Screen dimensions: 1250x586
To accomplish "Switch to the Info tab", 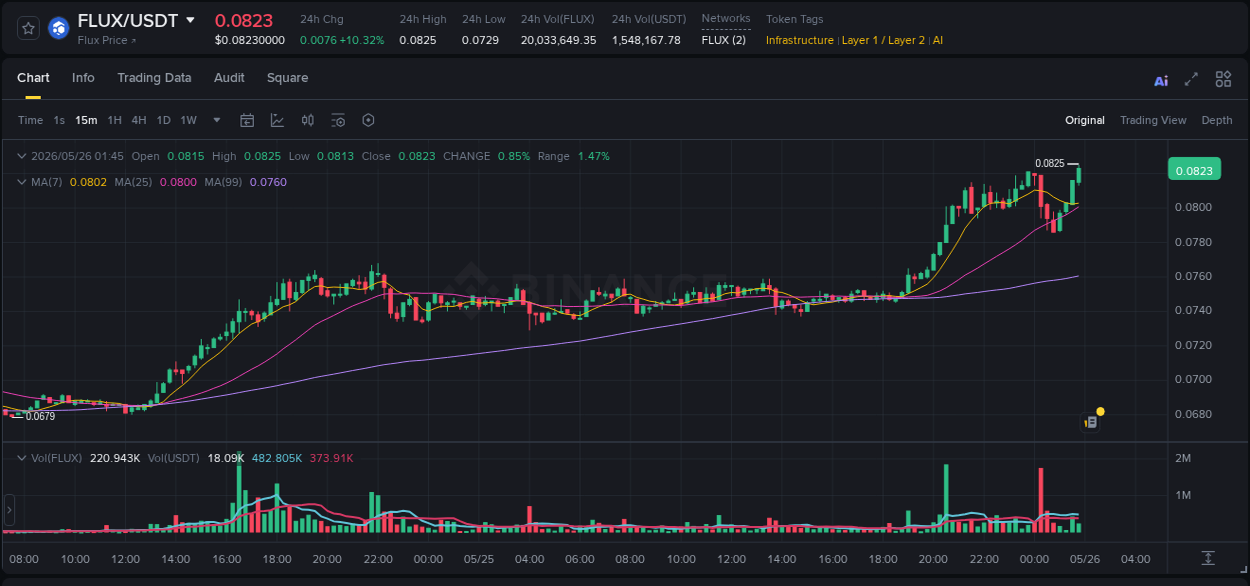I will click(83, 78).
